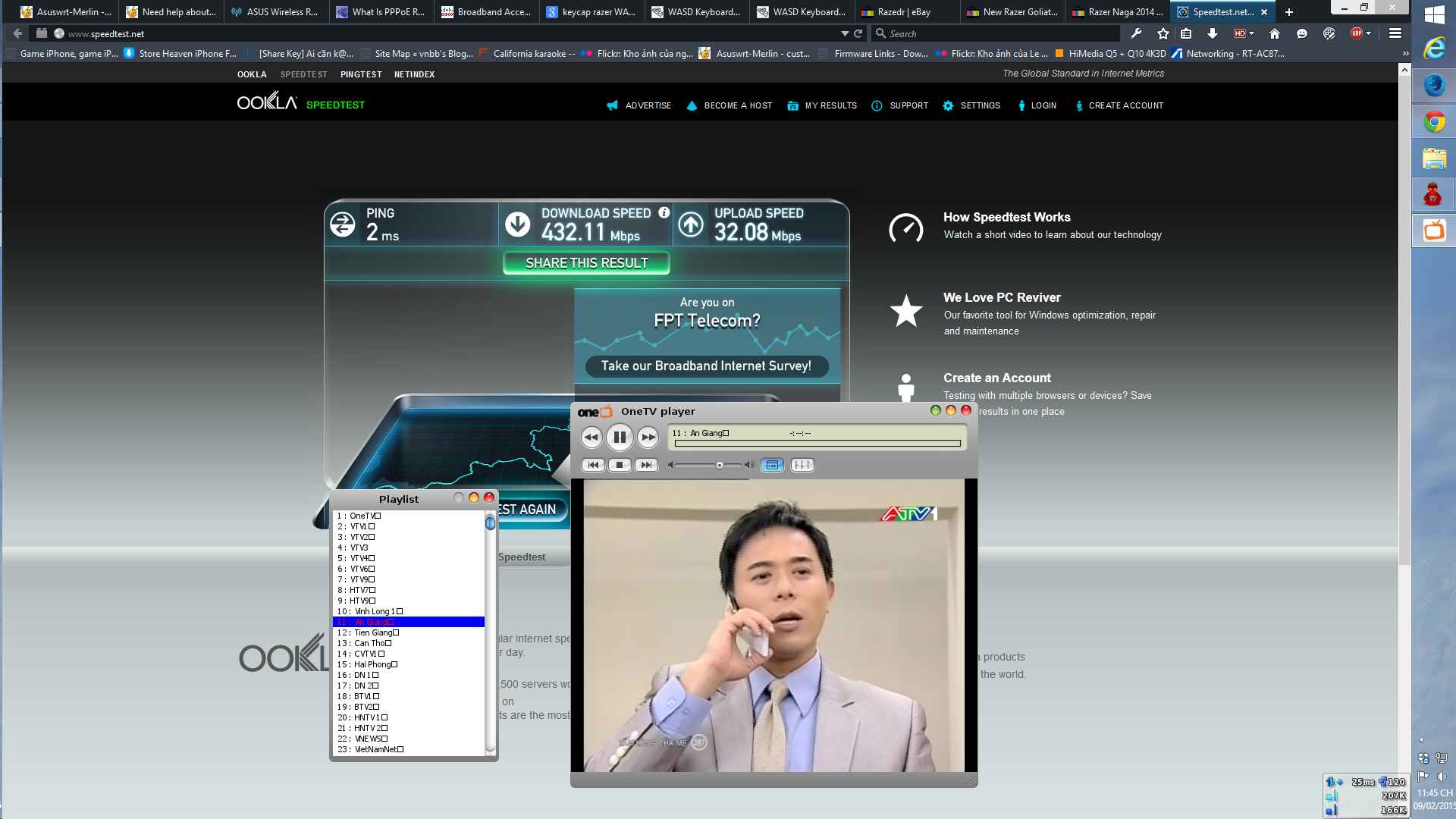Skip to previous channel in OneTV player
1456x819 pixels.
[x=593, y=465]
